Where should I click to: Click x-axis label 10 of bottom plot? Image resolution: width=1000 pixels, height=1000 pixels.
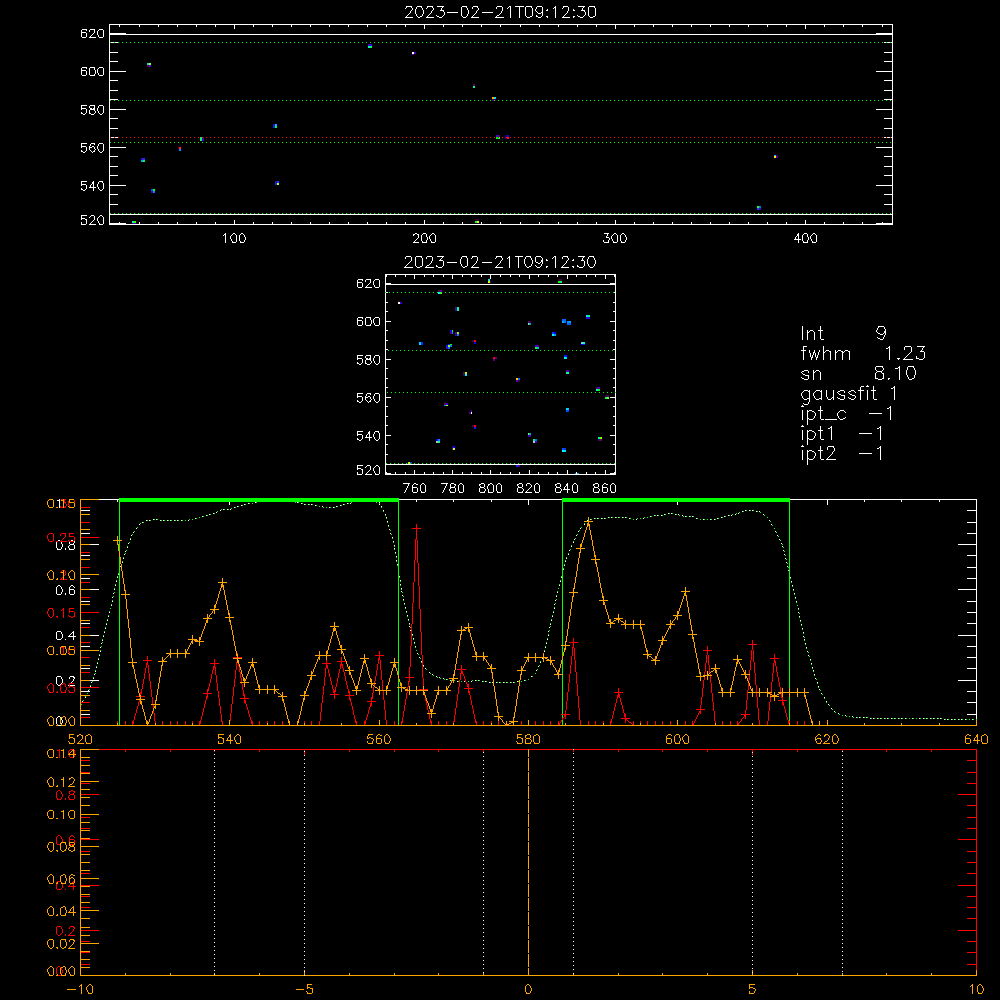(976, 989)
